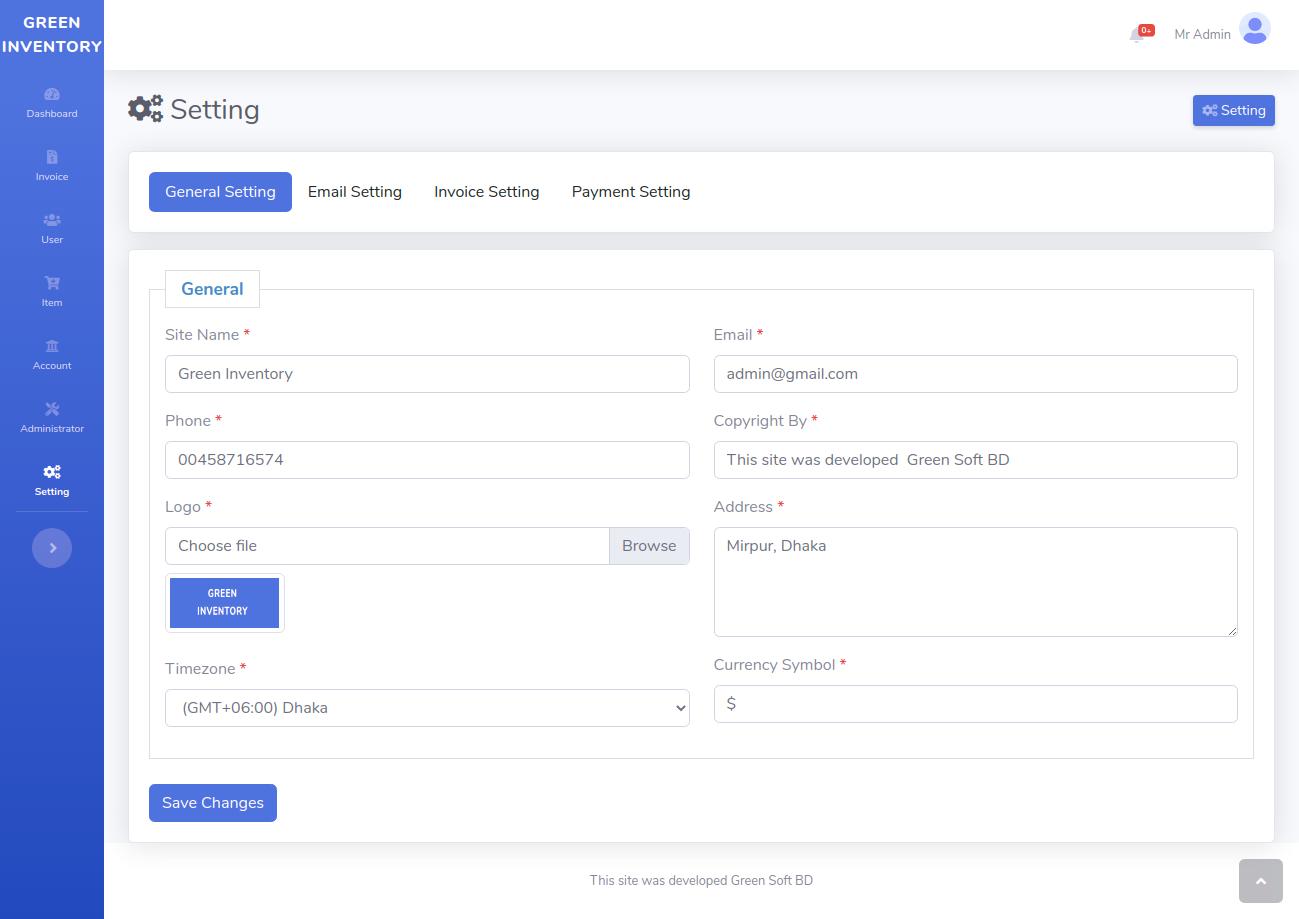Click the notification bell icon
This screenshot has width=1299, height=919.
coord(1138,35)
